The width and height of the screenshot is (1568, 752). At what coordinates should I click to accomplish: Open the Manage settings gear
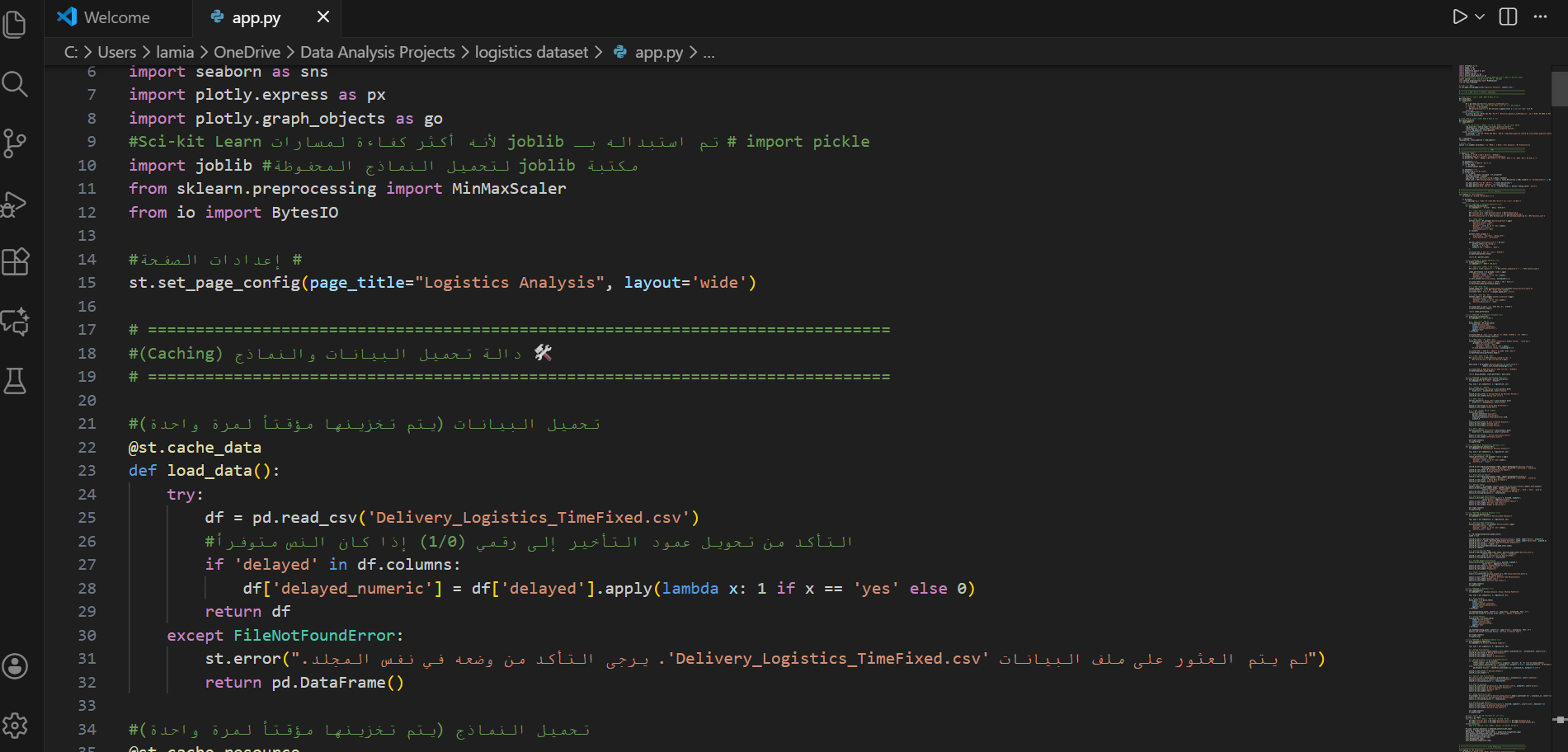15,726
